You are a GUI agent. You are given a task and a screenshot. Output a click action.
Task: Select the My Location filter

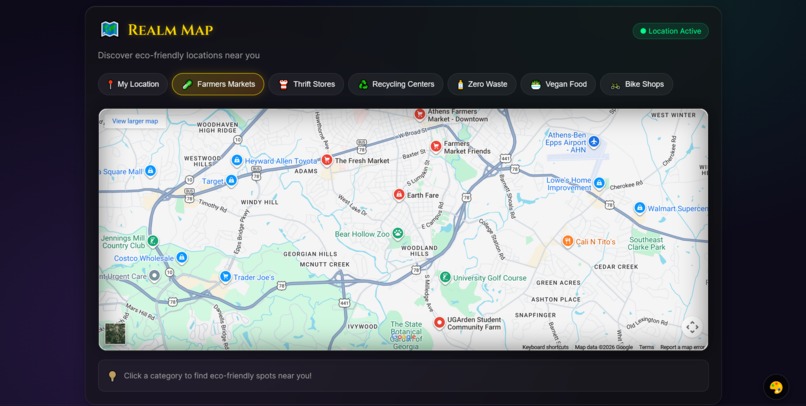(133, 84)
